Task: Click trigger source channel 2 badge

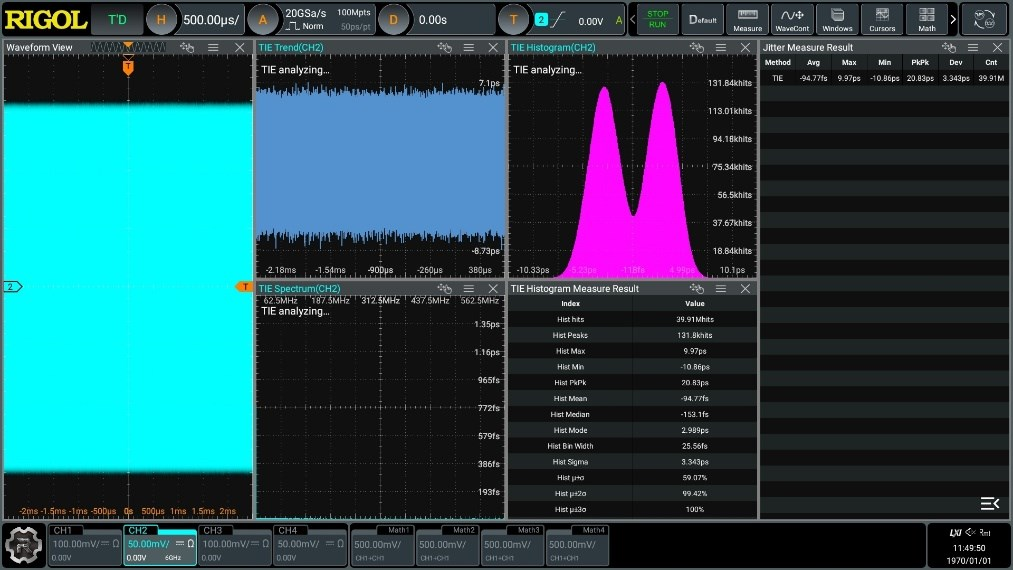Action: tap(541, 20)
